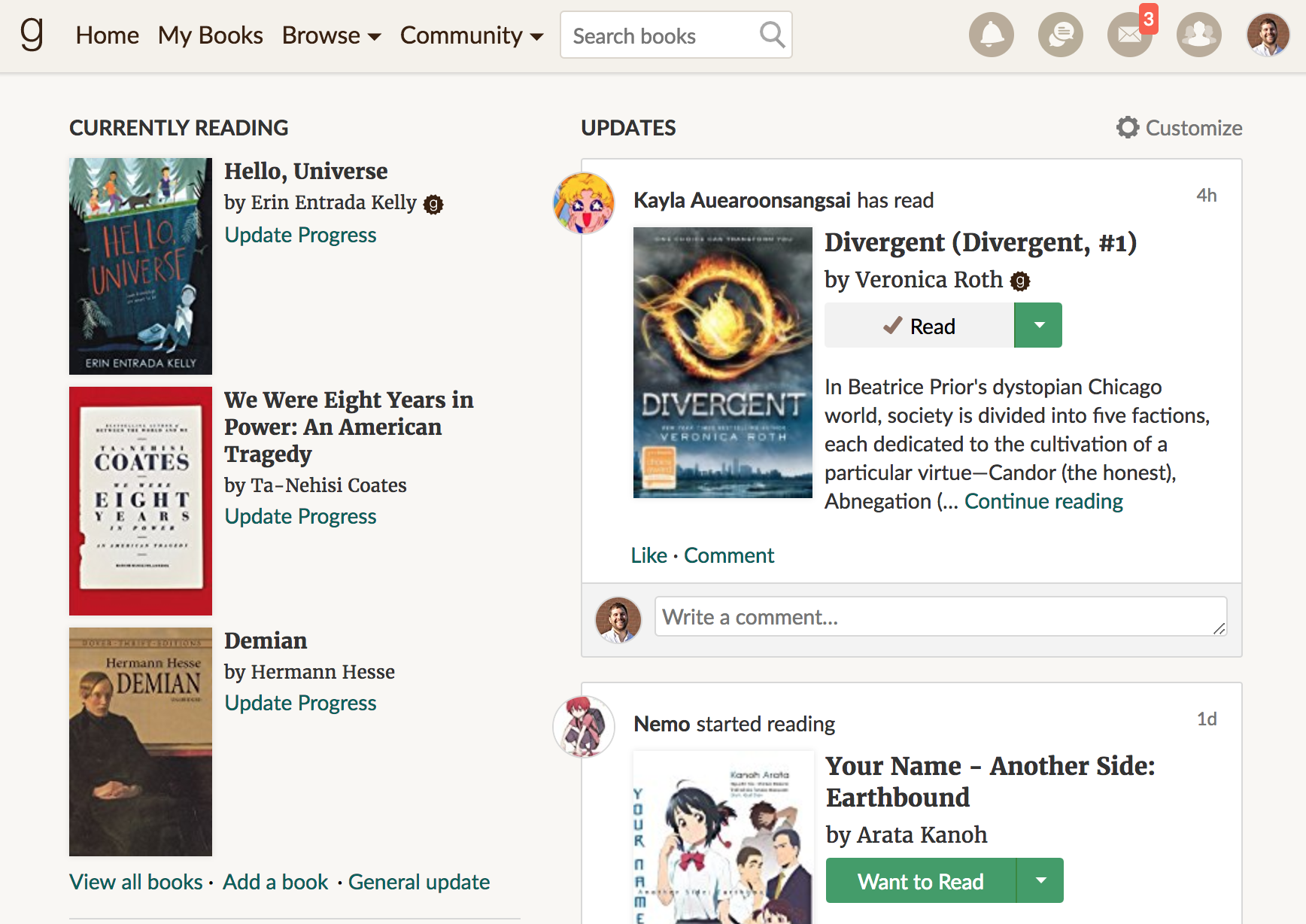The image size is (1306, 924).
Task: Click the unread messages badge showing 3
Action: coord(1148,19)
